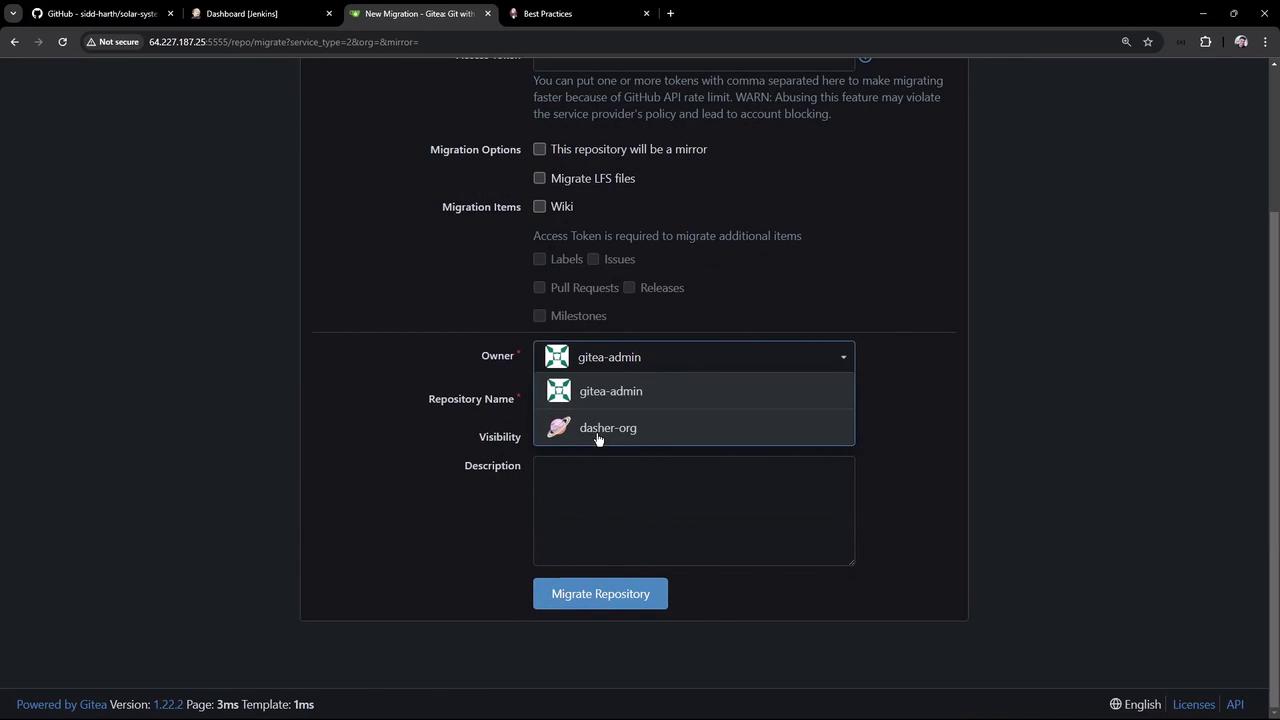The width and height of the screenshot is (1280, 720).
Task: Click the dasher-org planet avatar icon
Action: 559,428
